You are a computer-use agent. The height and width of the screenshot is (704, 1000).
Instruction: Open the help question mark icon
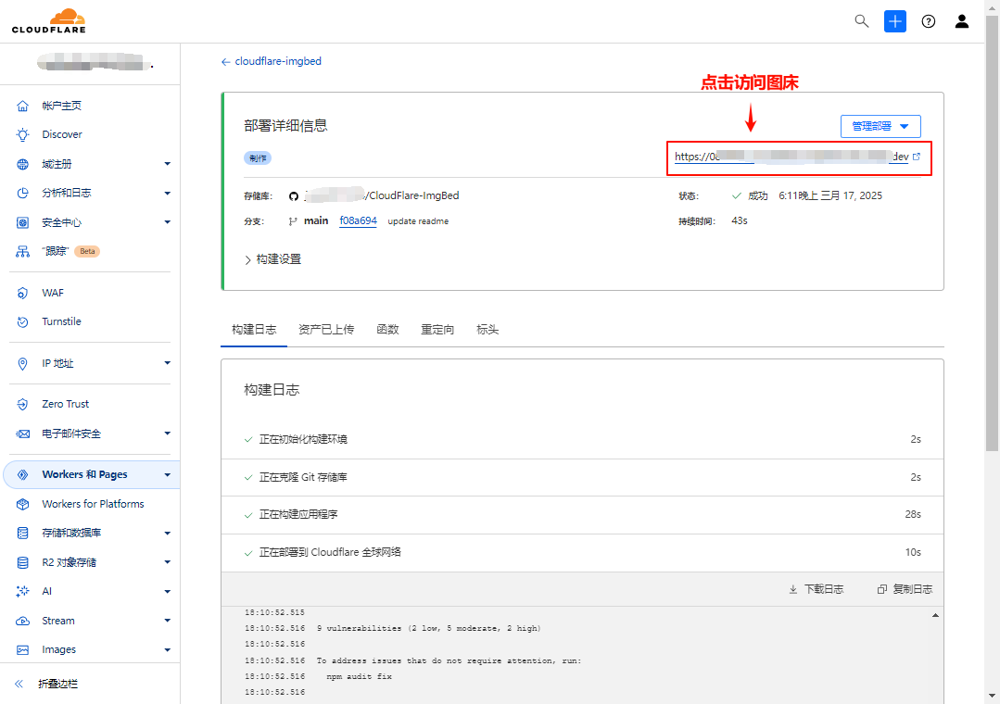pyautogui.click(x=928, y=21)
